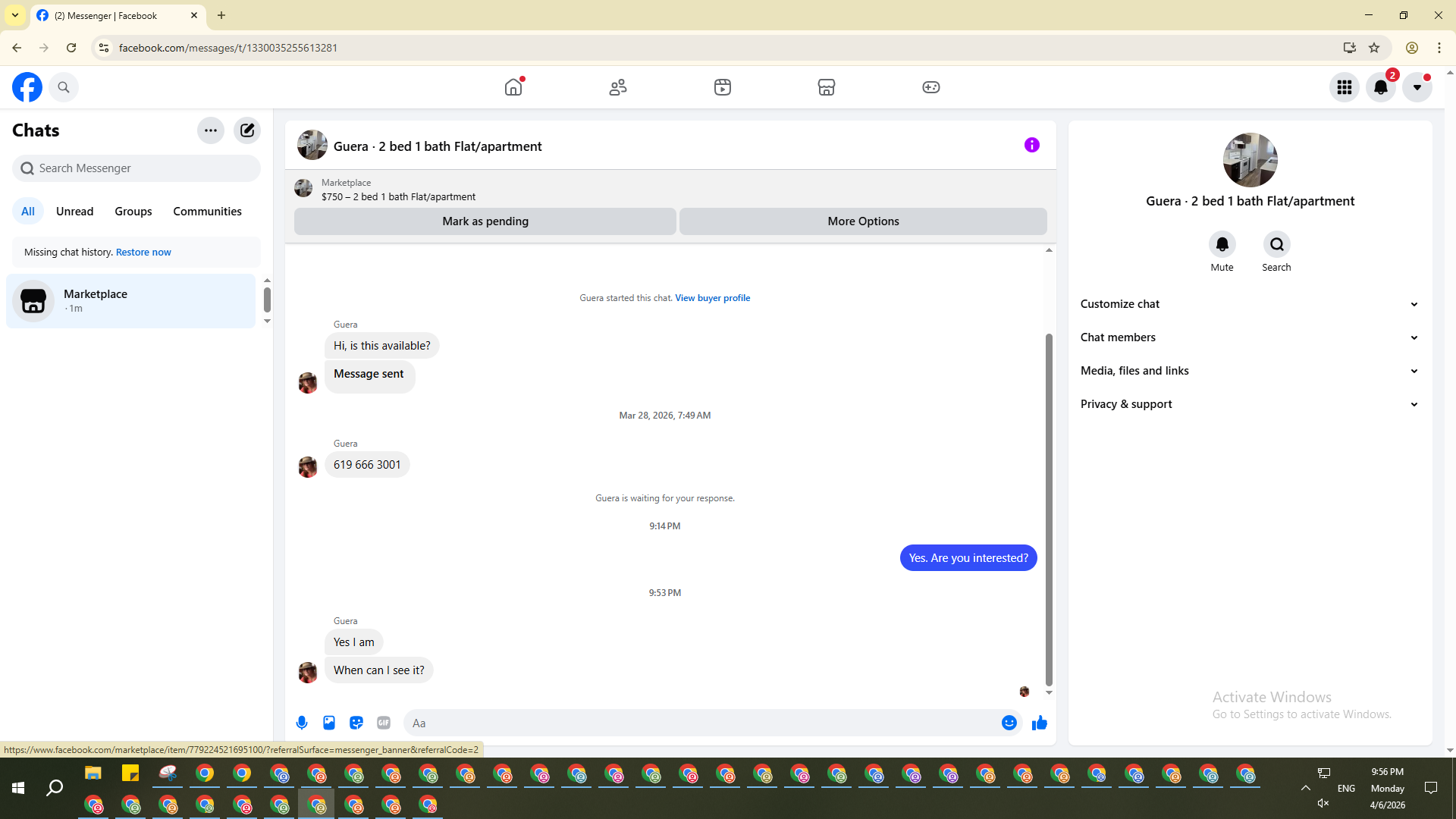1456x819 pixels.
Task: Expand Media, files and links section
Action: click(x=1250, y=371)
